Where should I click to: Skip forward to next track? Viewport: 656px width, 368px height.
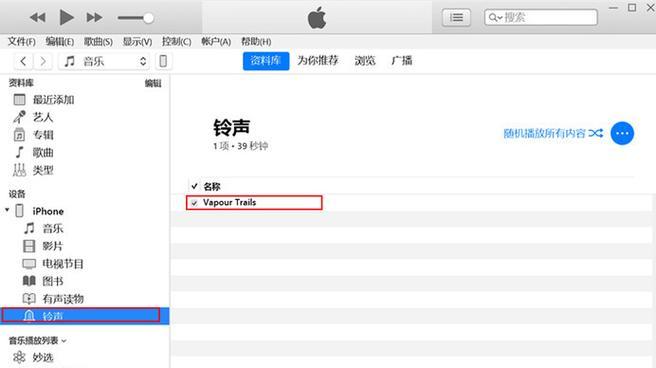94,18
